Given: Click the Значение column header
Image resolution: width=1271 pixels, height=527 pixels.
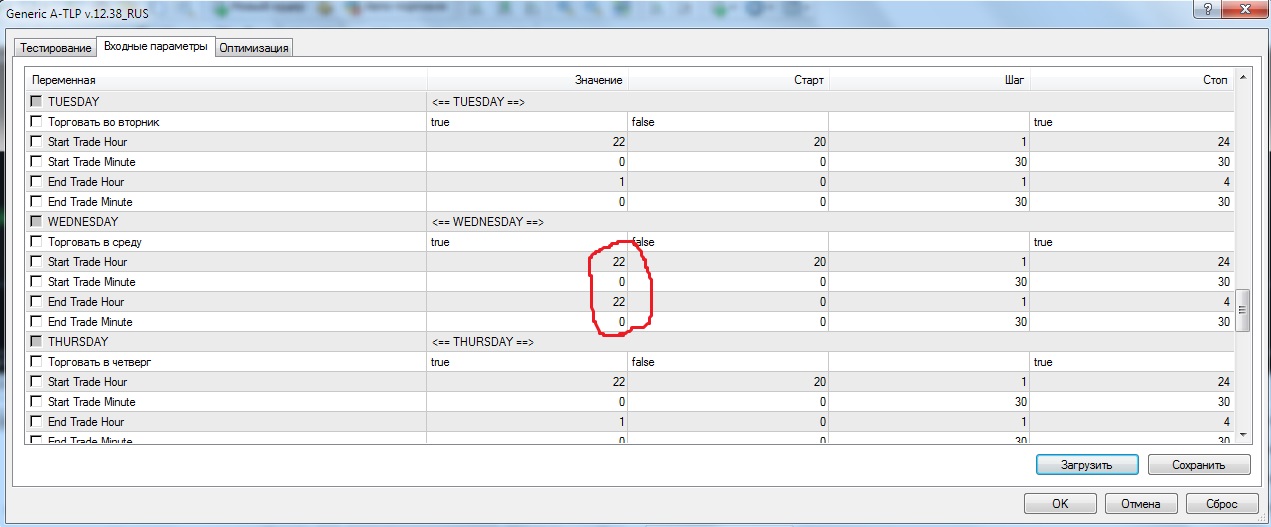Looking at the screenshot, I should pyautogui.click(x=528, y=80).
